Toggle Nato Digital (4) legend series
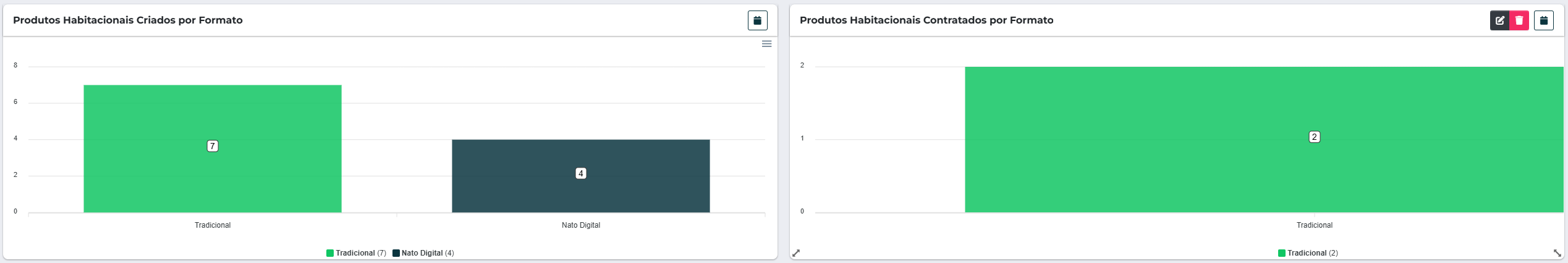Image resolution: width=1568 pixels, height=263 pixels. pos(427,253)
